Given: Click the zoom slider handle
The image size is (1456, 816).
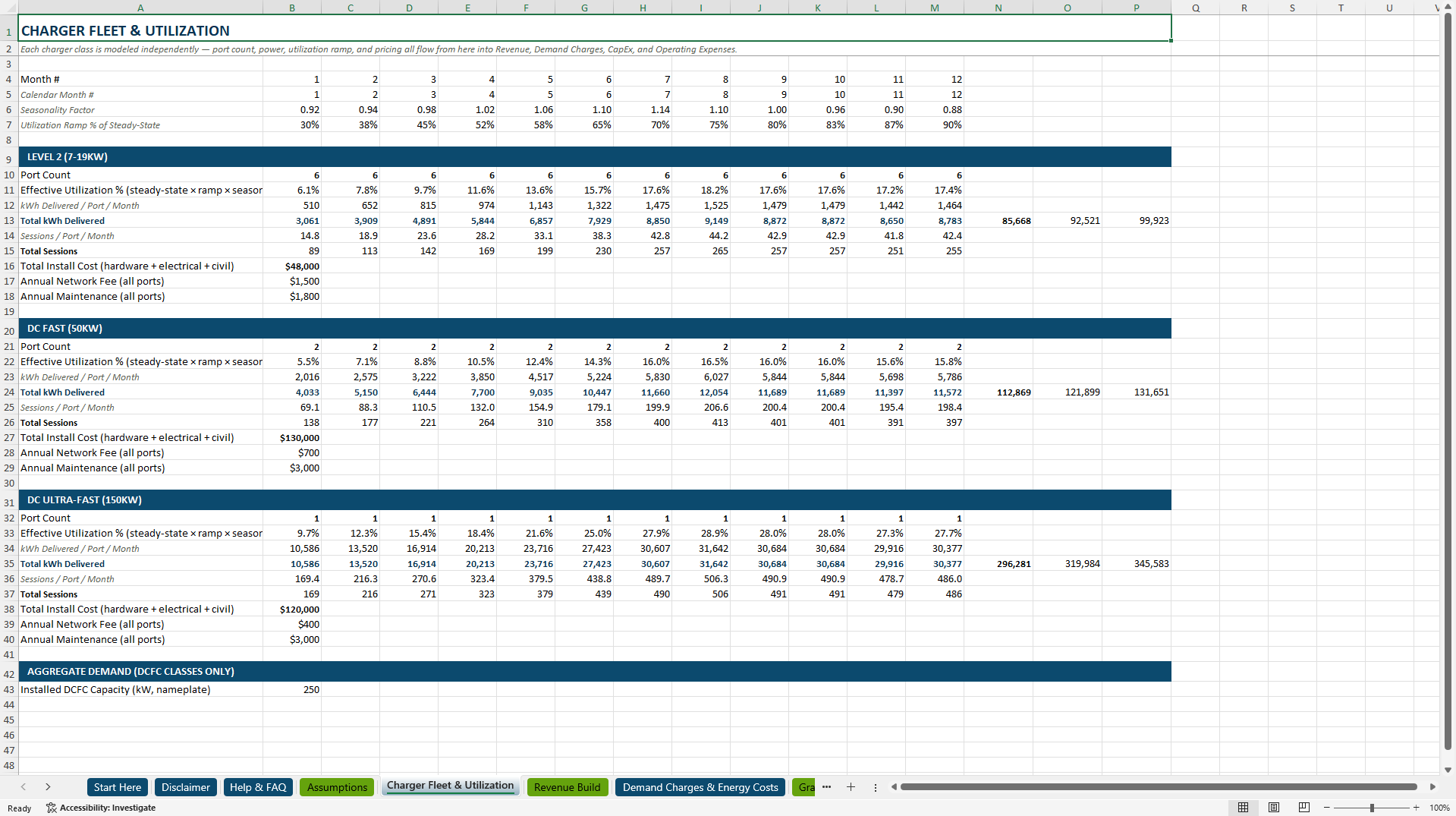Looking at the screenshot, I should click(x=1372, y=808).
